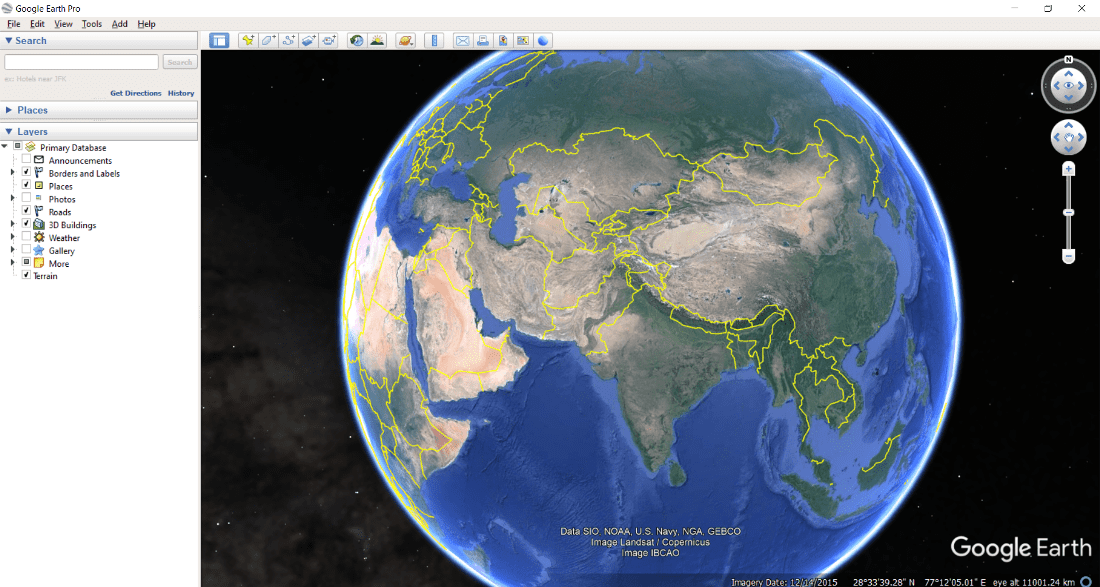Collapse the Search panel

(8, 41)
